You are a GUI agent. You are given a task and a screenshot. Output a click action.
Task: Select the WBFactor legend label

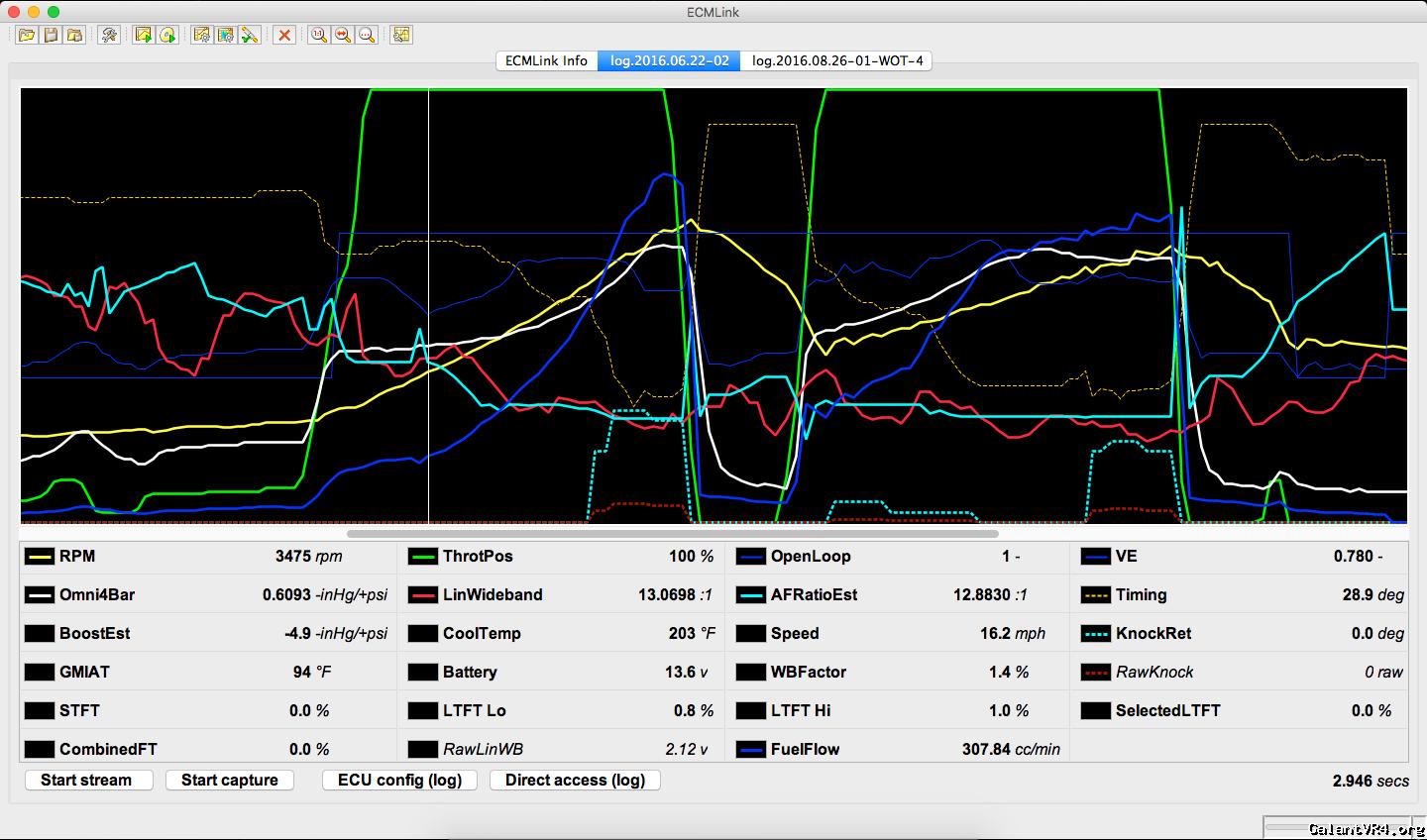(x=809, y=673)
